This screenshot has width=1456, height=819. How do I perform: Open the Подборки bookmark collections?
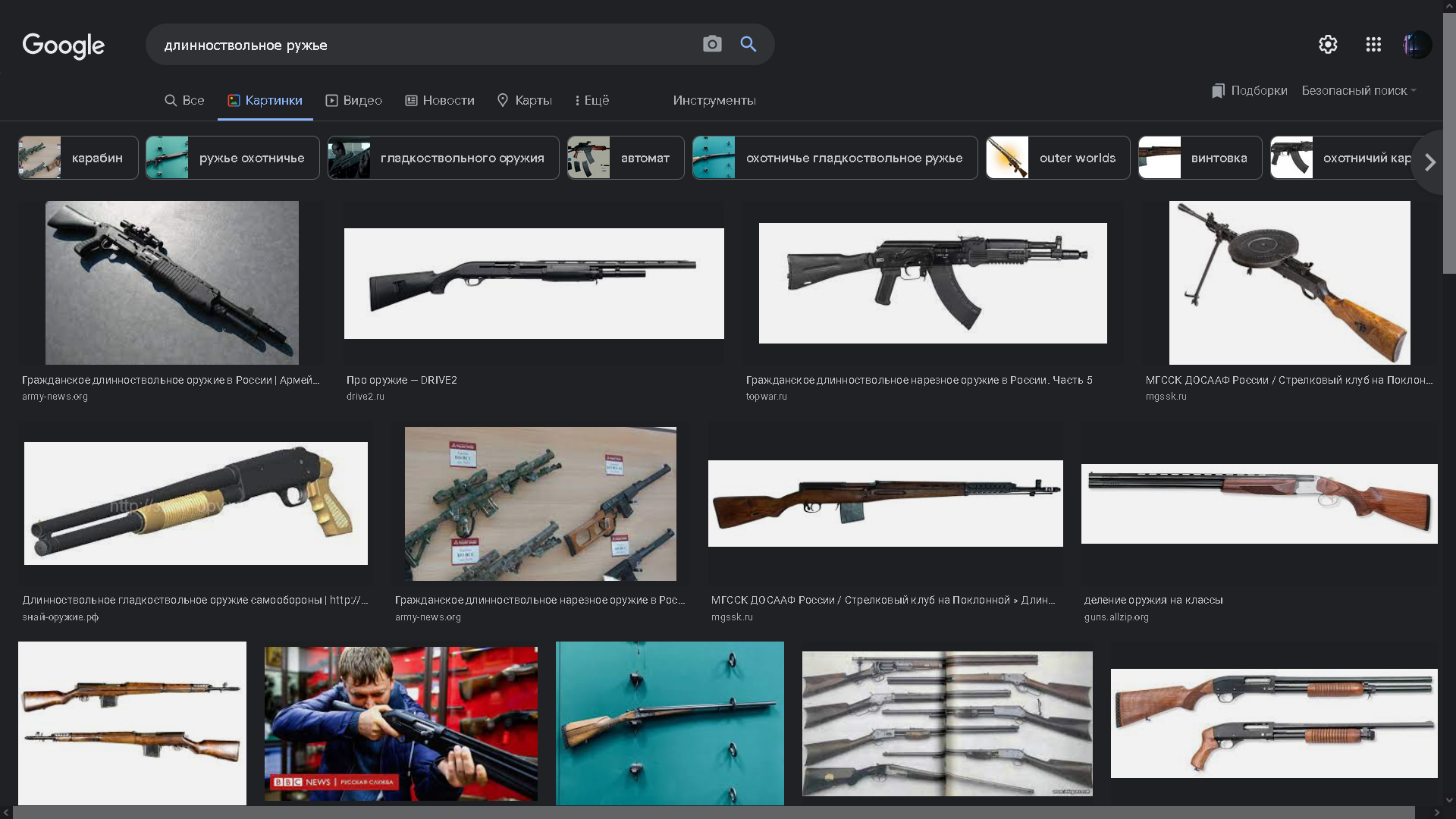pyautogui.click(x=1249, y=91)
